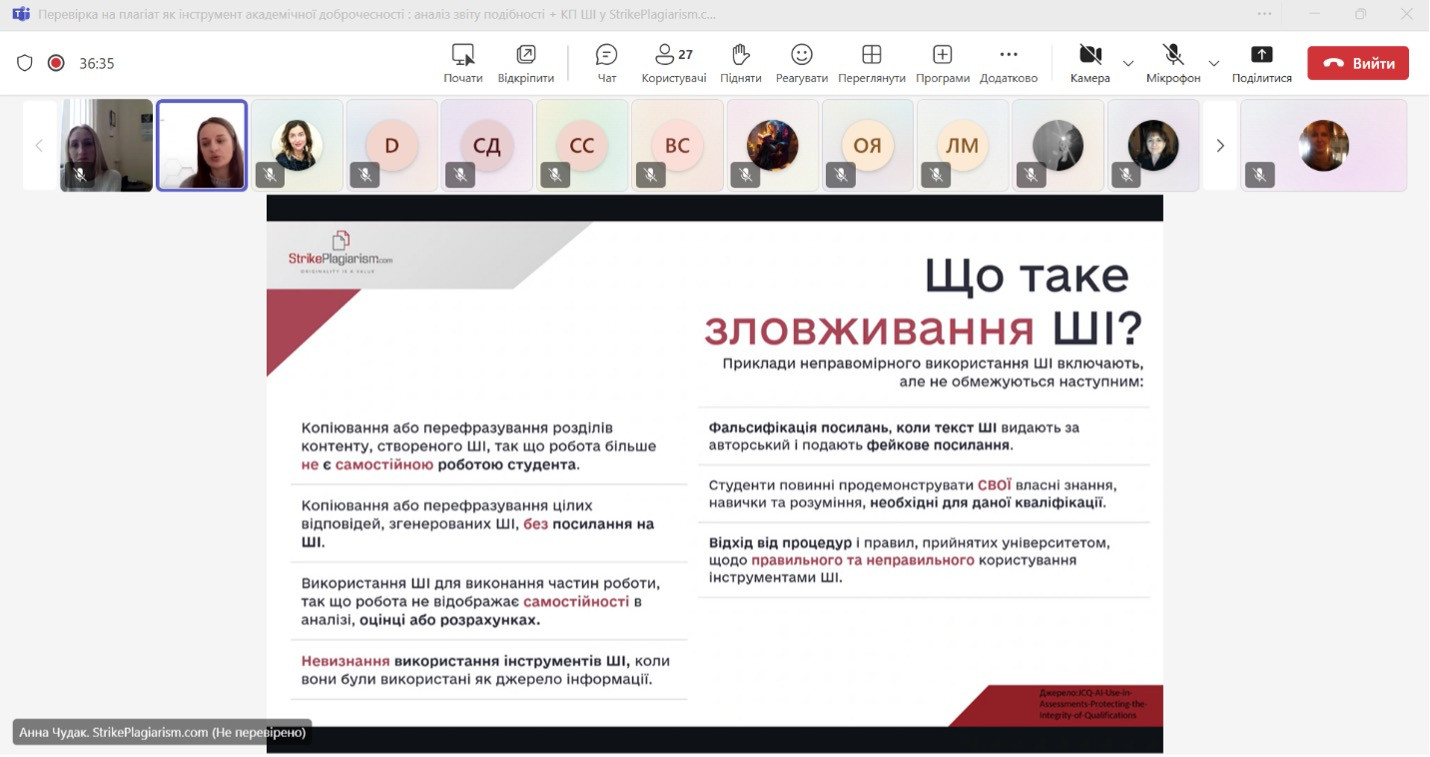Select the ВС participant tile

point(677,145)
